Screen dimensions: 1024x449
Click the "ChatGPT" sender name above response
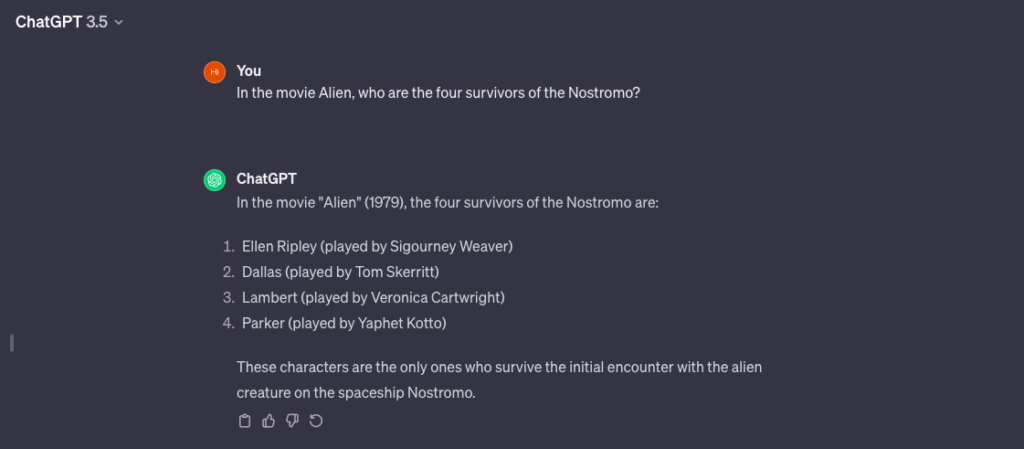point(267,180)
